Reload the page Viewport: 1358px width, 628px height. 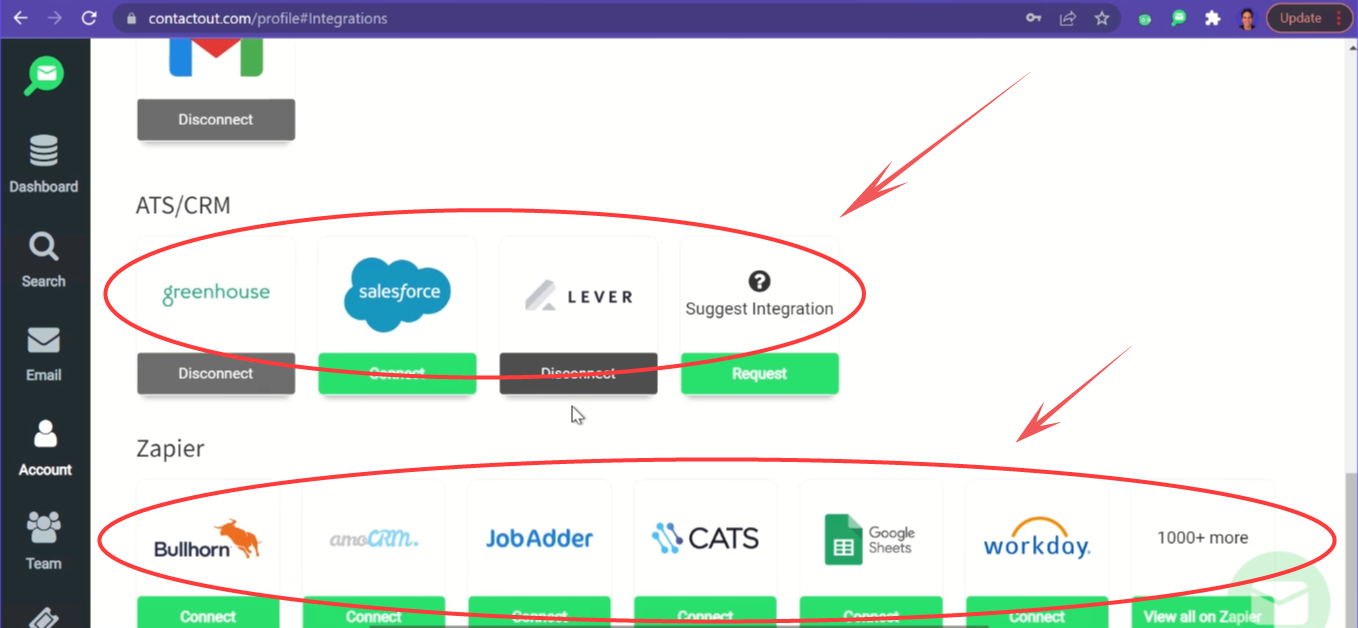click(x=89, y=18)
